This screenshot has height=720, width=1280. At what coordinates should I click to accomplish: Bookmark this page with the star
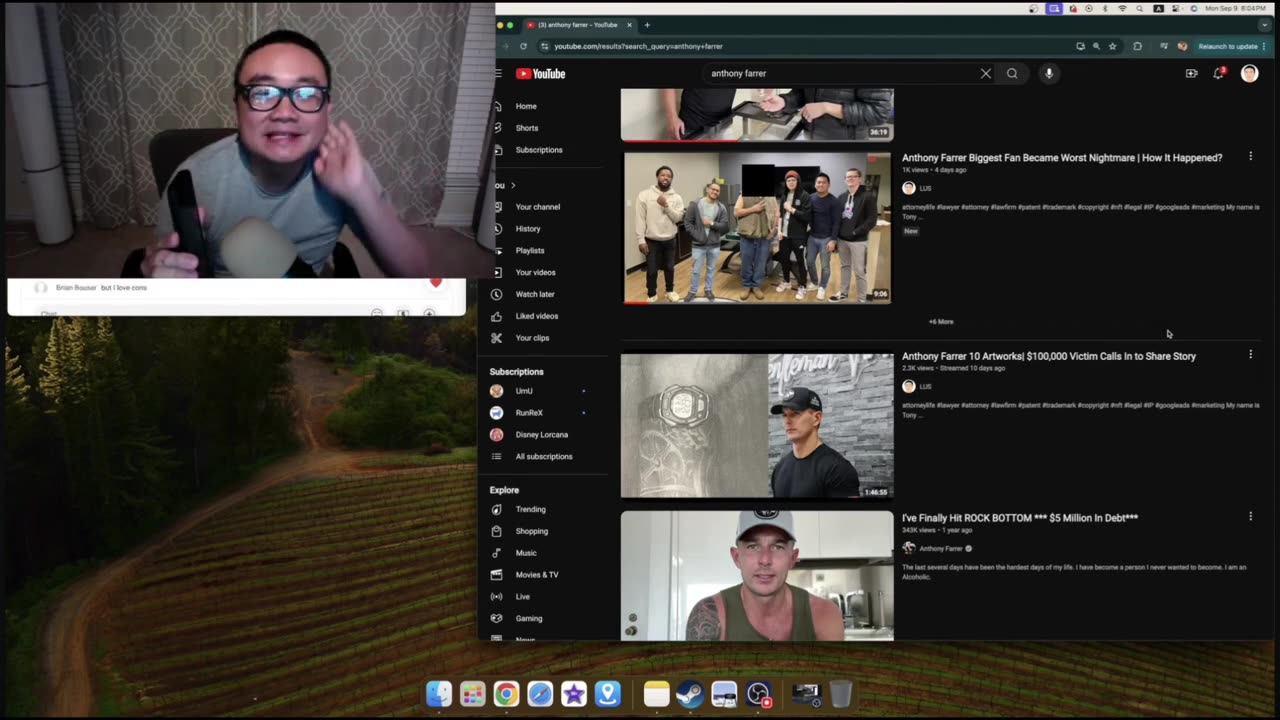(1112, 46)
